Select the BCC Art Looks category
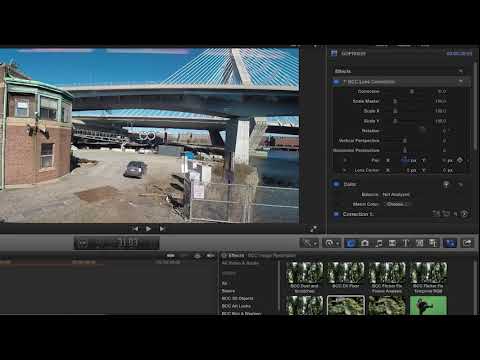The width and height of the screenshot is (480, 360). point(236,306)
